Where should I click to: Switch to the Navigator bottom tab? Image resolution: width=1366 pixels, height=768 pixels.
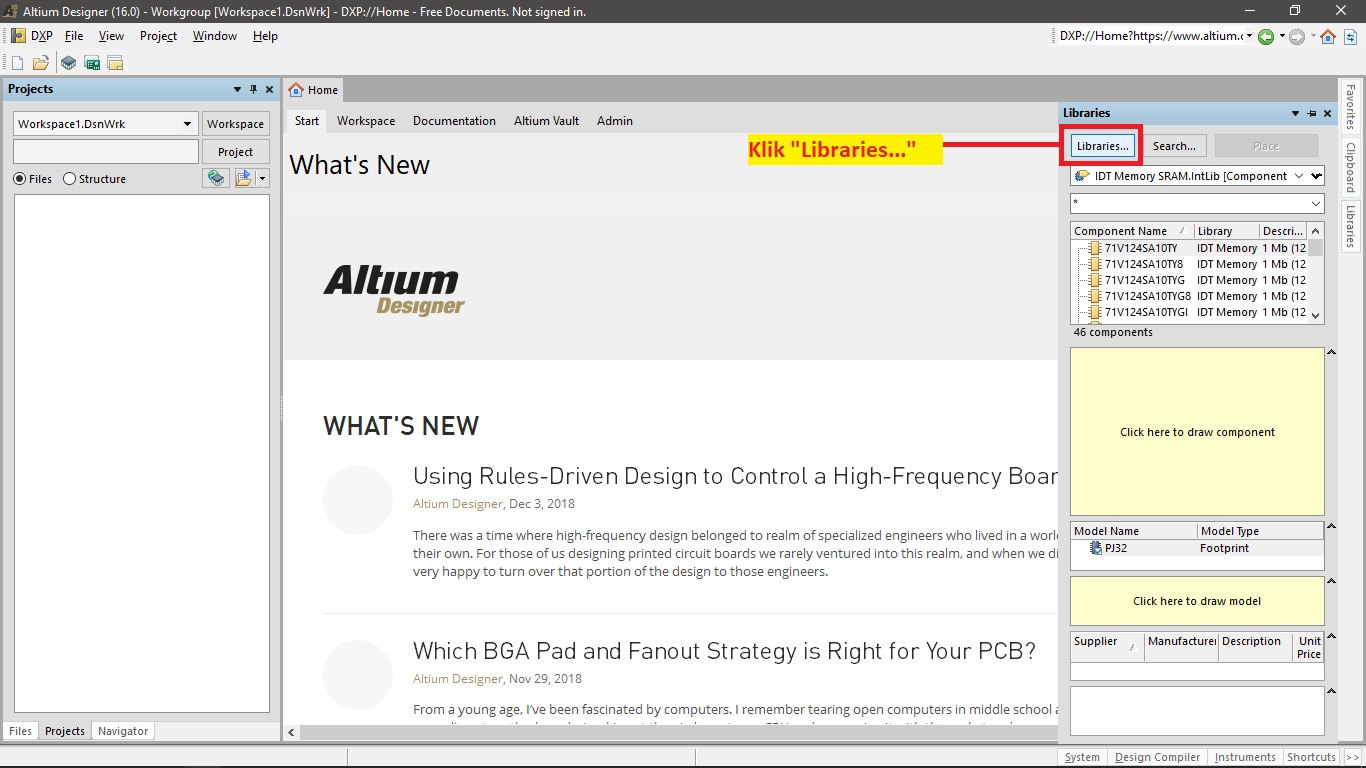pyautogui.click(x=123, y=731)
